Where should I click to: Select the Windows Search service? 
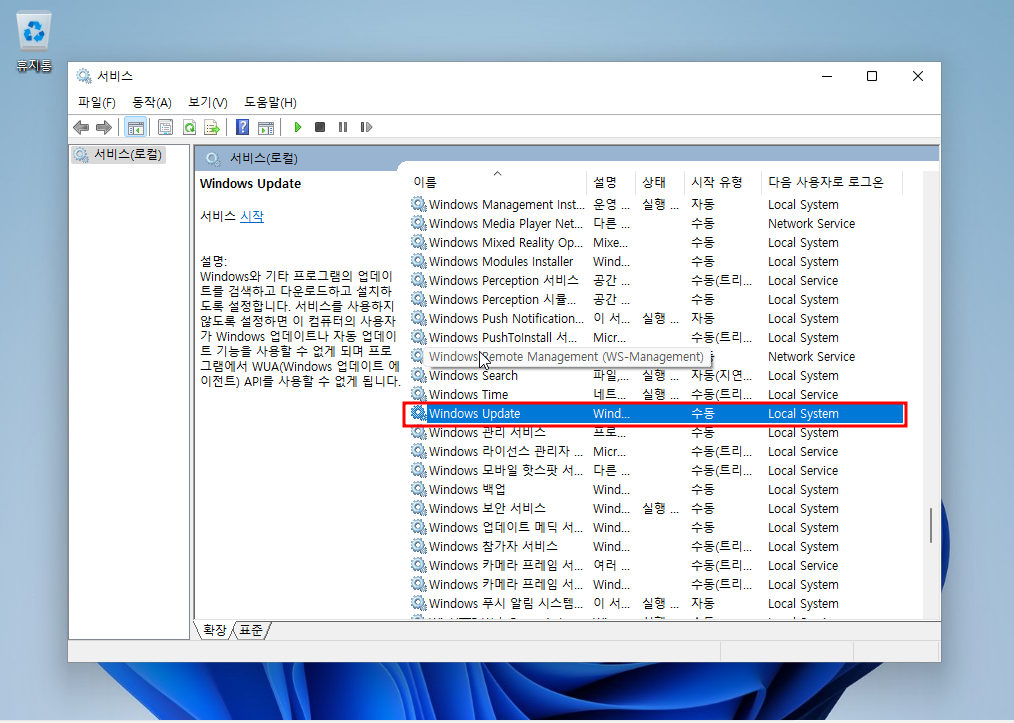[x=656, y=375]
